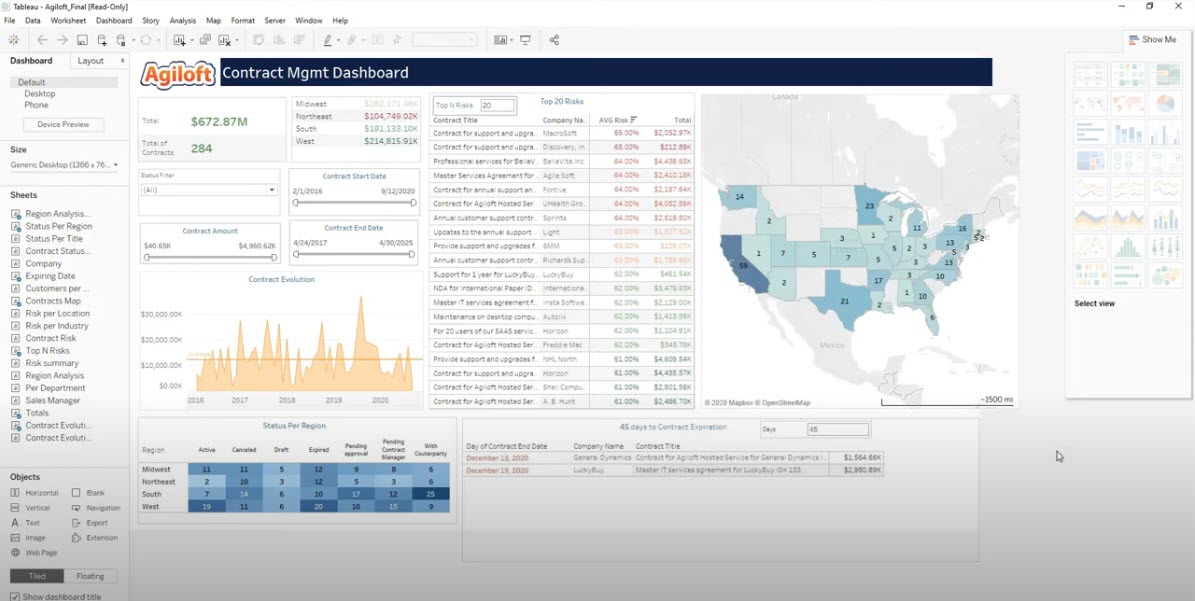This screenshot has height=601, width=1195.
Task: Select the Status Per Region sheet
Action: [59, 226]
